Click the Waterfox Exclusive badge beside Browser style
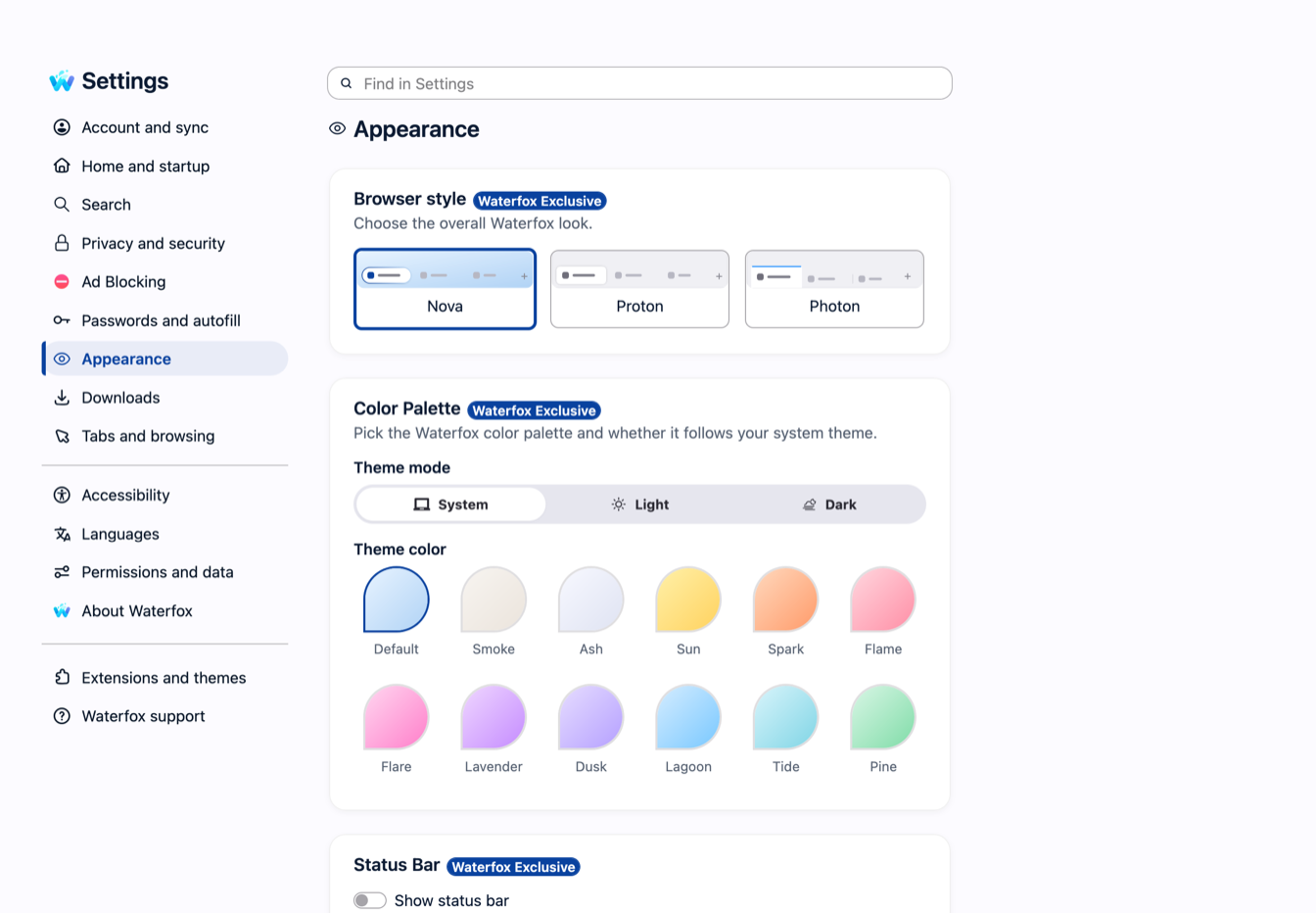This screenshot has height=913, width=1316. (x=540, y=201)
